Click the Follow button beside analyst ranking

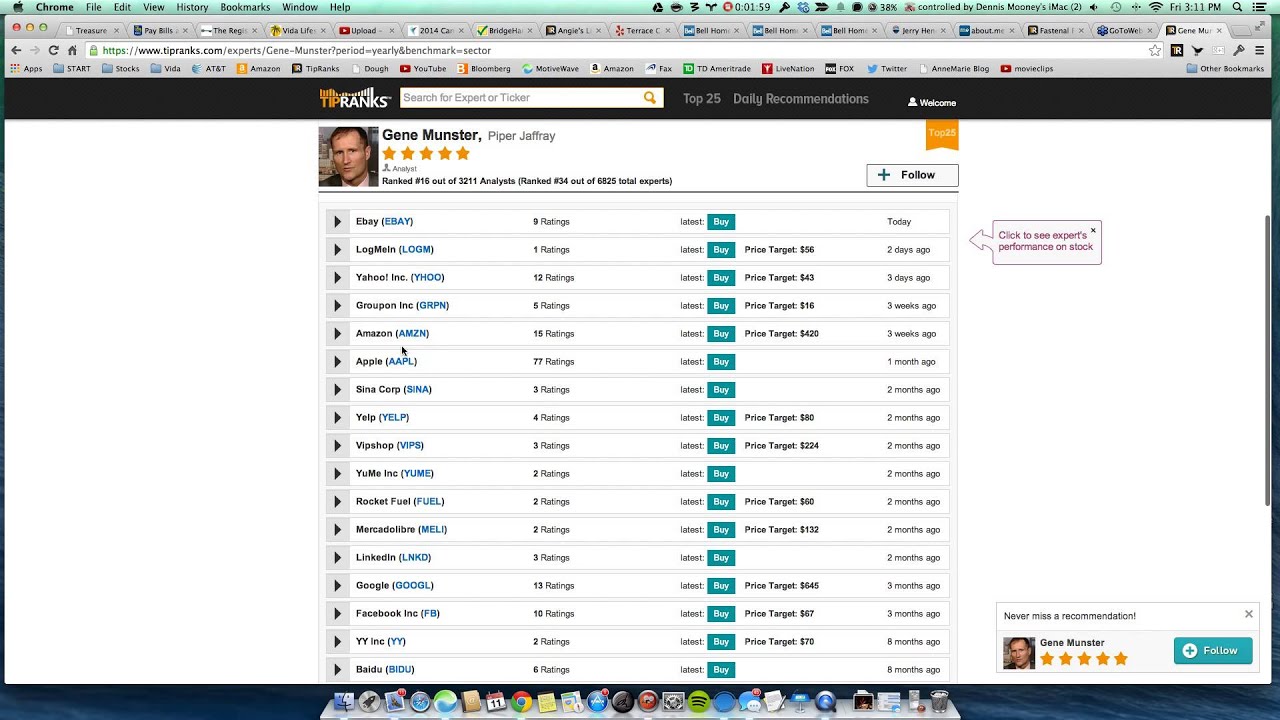click(912, 175)
